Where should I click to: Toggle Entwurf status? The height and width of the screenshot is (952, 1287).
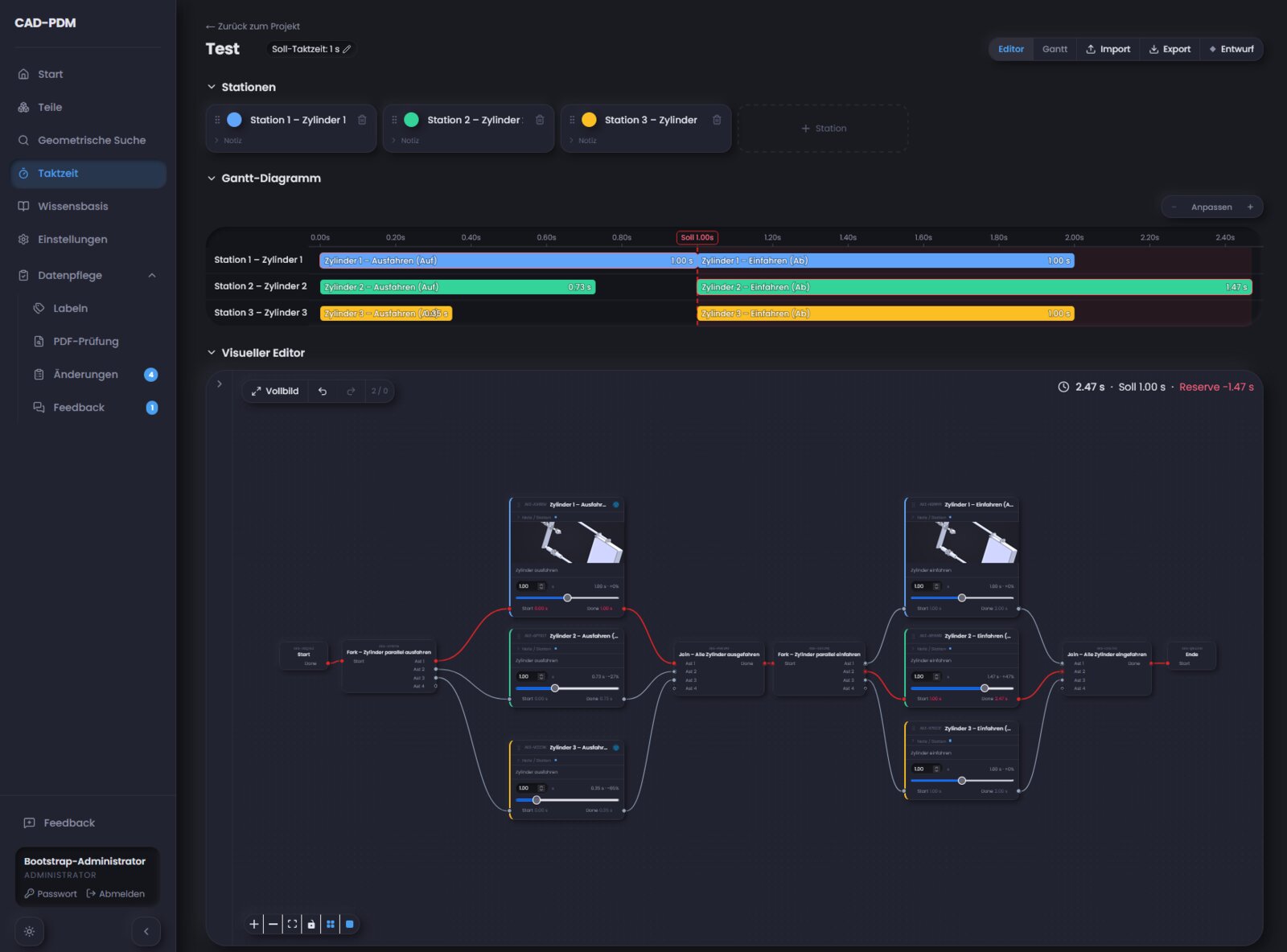1231,49
